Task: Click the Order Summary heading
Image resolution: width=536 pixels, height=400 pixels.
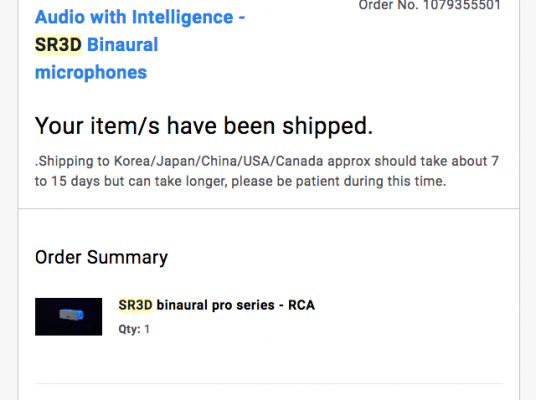Action: coord(101,257)
